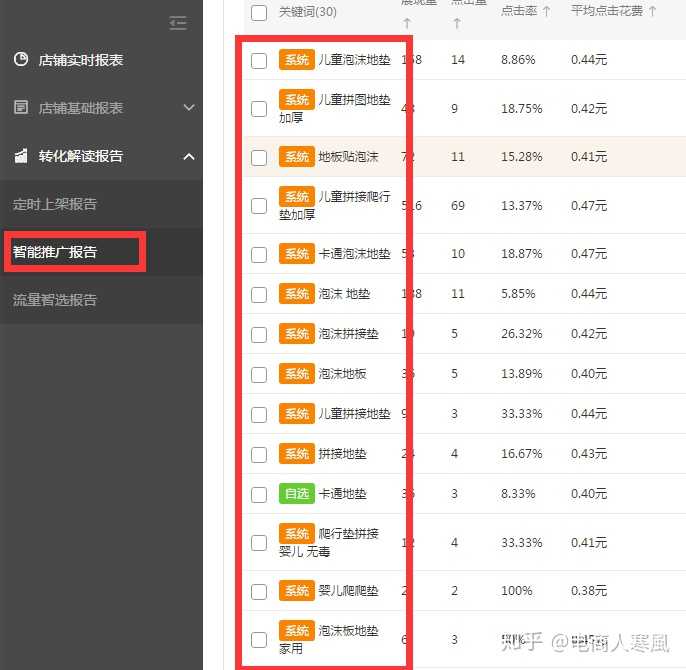Image resolution: width=686 pixels, height=670 pixels.
Task: Click the 15.28% click-rate value
Action: [522, 157]
